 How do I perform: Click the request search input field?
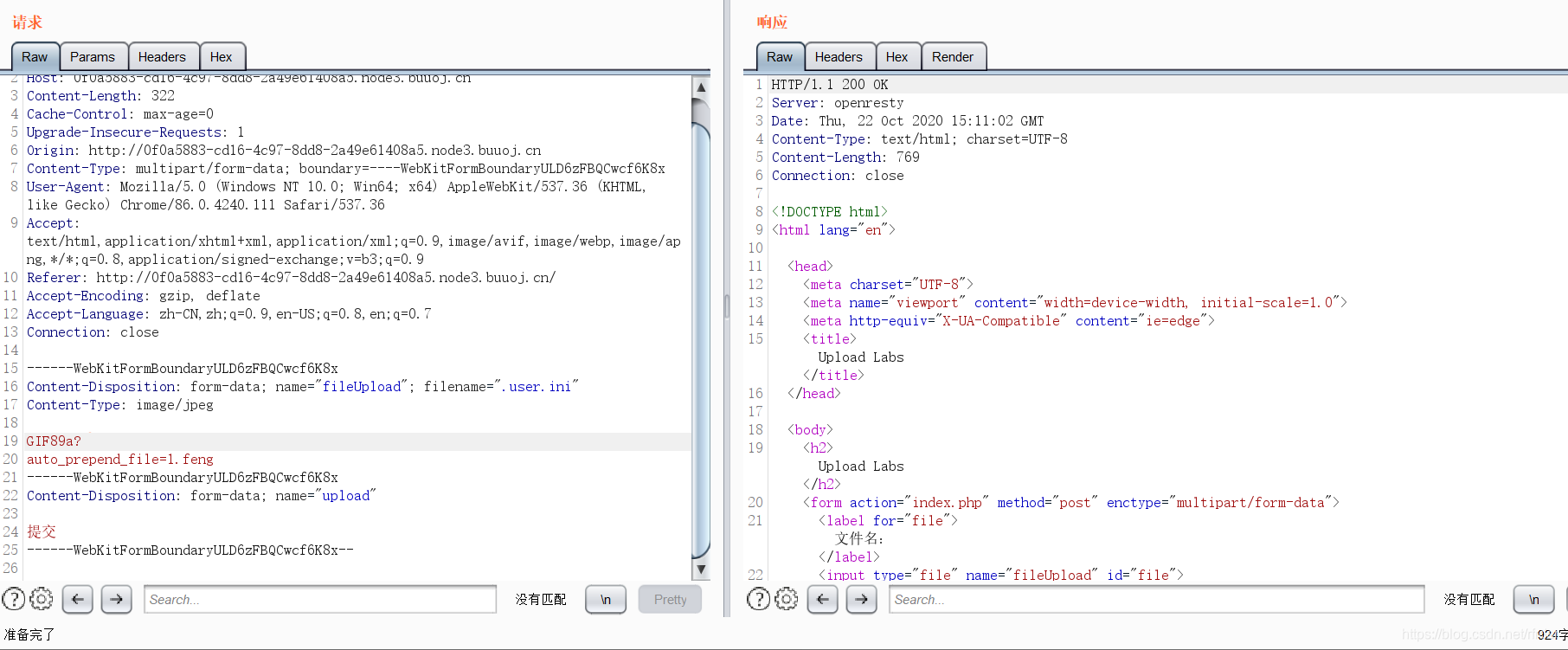pos(320,599)
